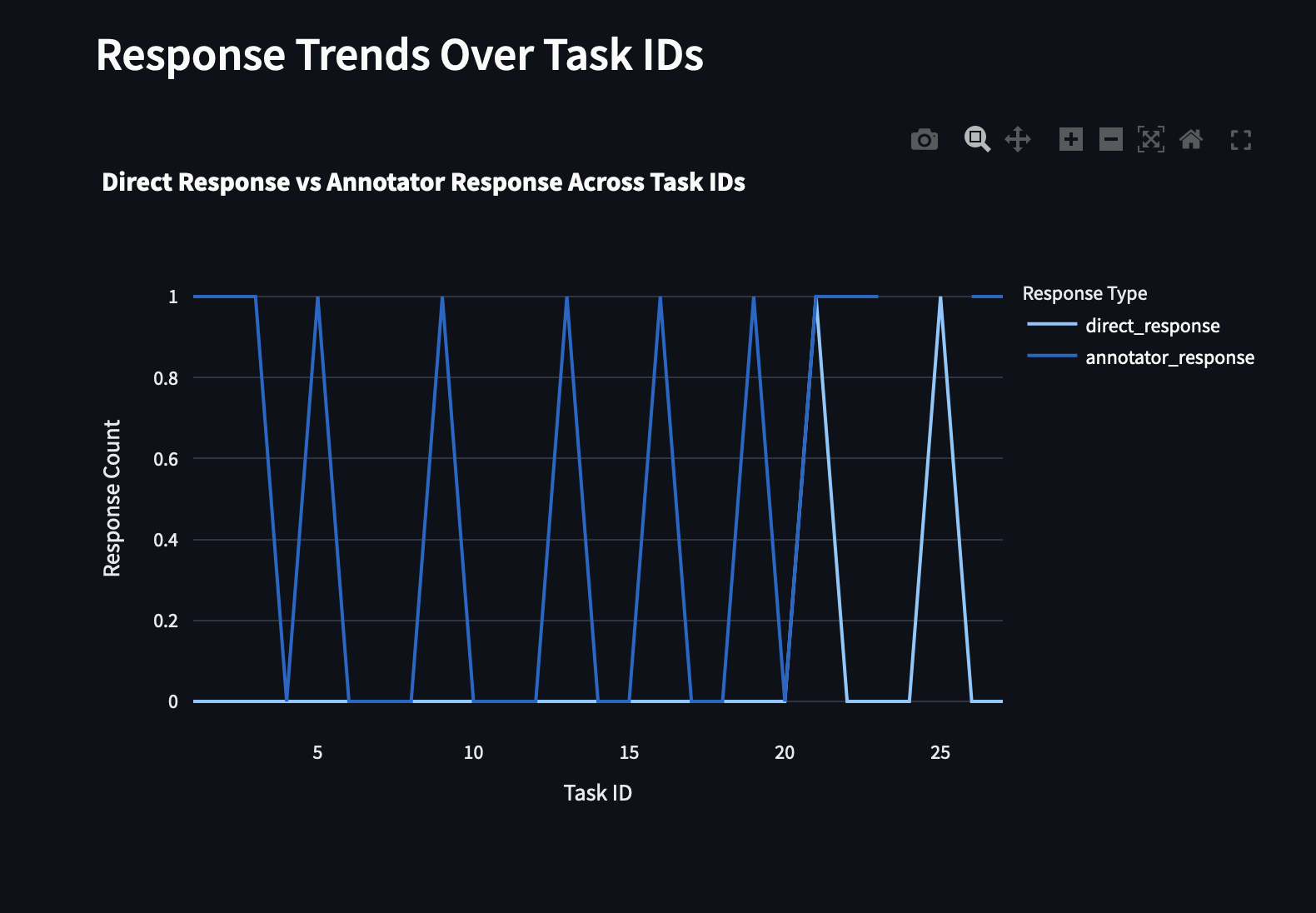This screenshot has height=913, width=1316.
Task: Toggle the direct_response trace in the legend
Action: [x=1153, y=326]
